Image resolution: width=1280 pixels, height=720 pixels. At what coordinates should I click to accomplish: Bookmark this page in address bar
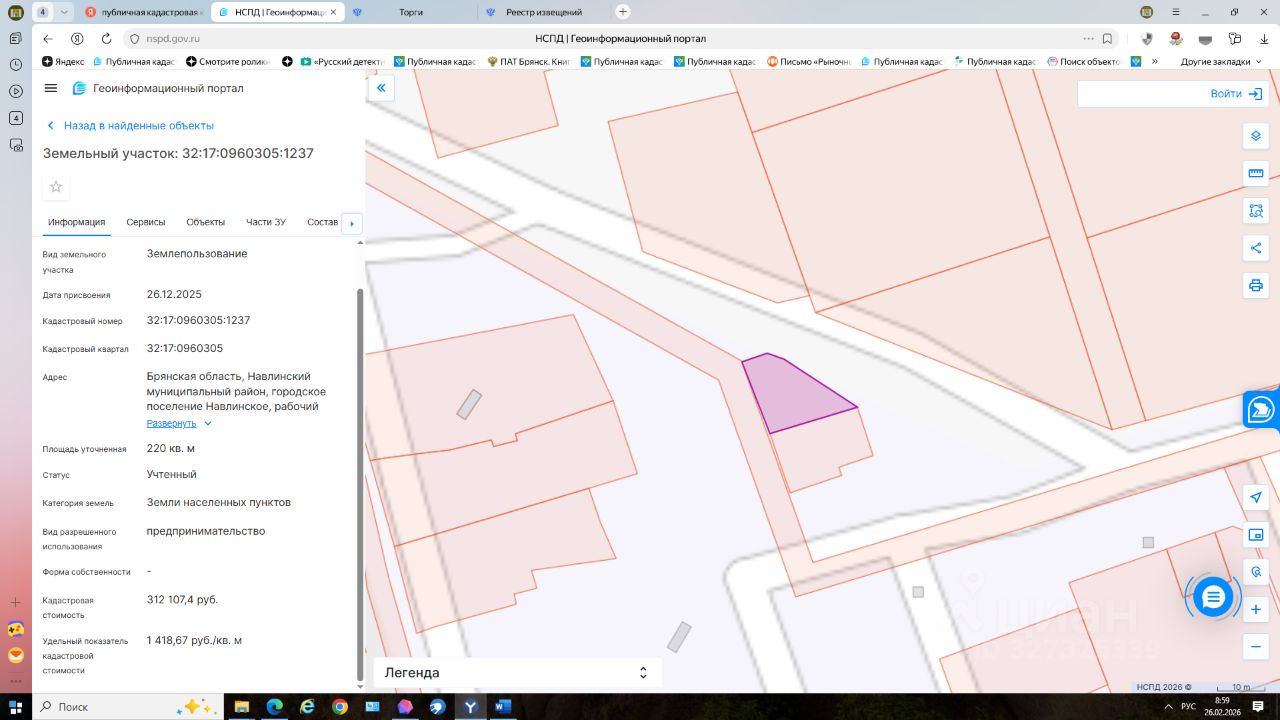coord(1107,39)
